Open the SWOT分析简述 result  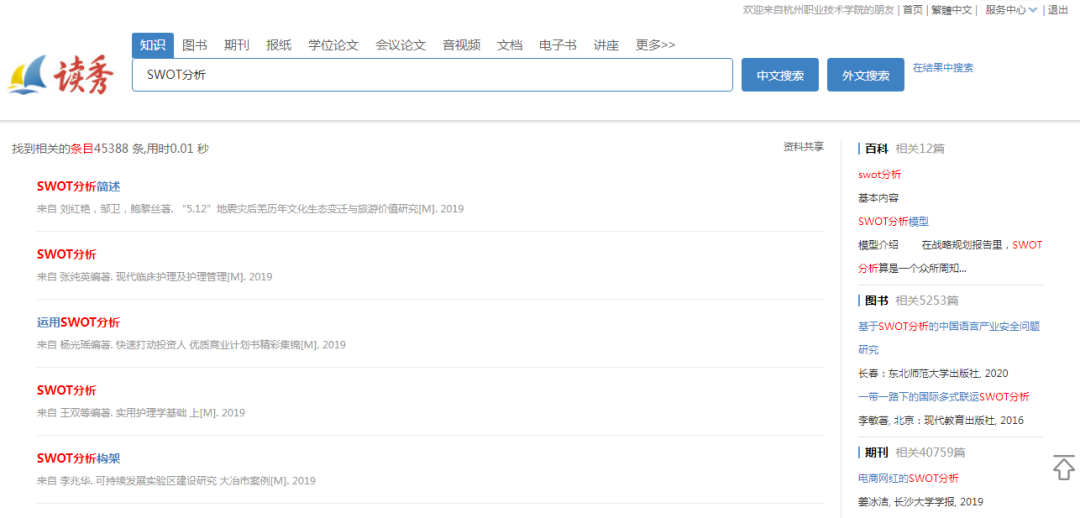[x=78, y=186]
